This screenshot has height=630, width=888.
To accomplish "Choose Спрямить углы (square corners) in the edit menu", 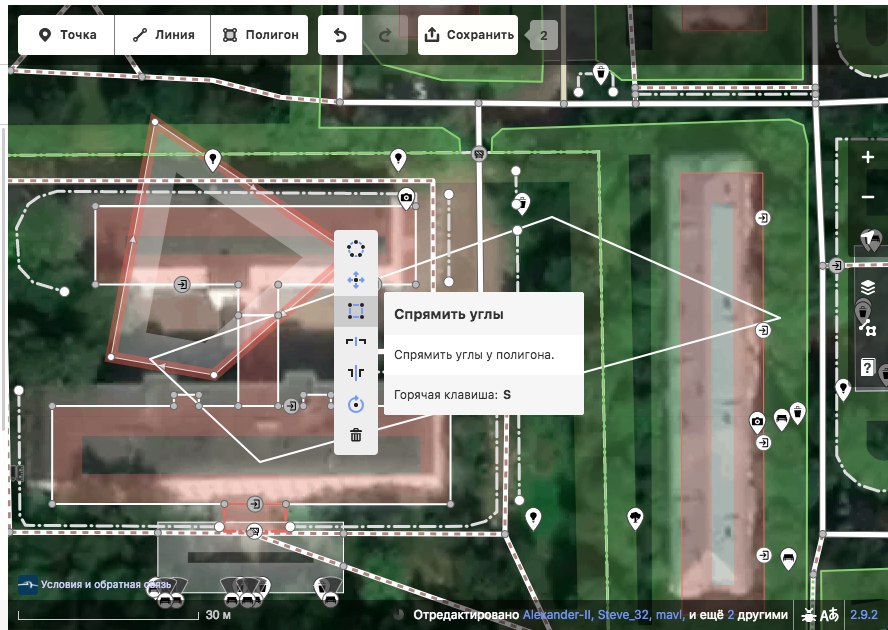I will pos(356,311).
